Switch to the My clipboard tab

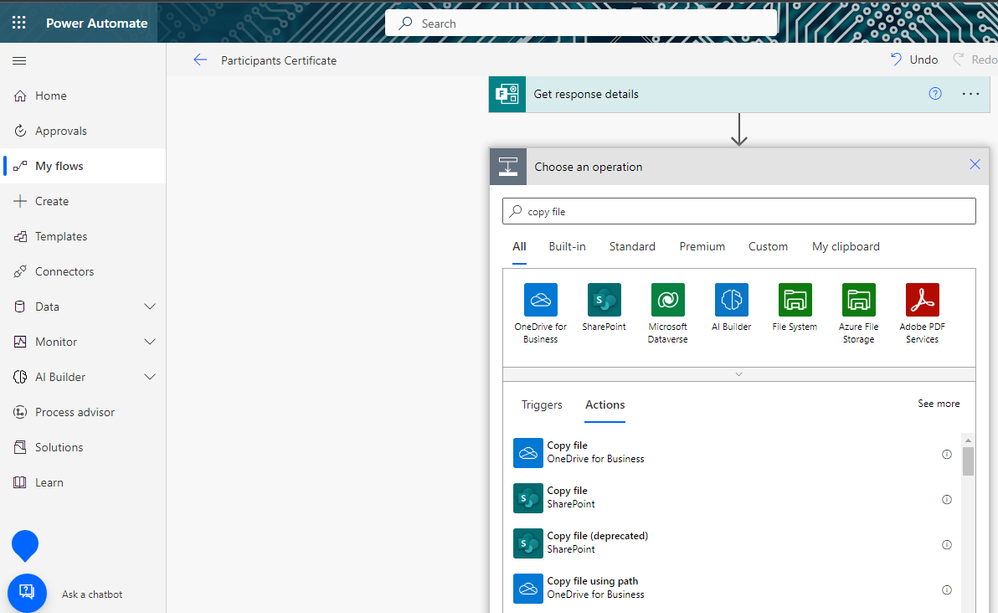pyautogui.click(x=846, y=246)
